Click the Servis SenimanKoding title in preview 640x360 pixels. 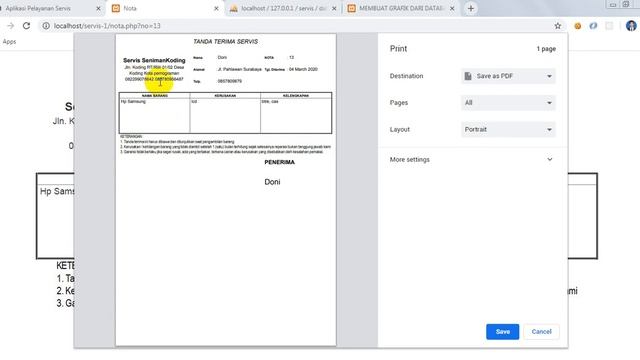click(x=154, y=60)
